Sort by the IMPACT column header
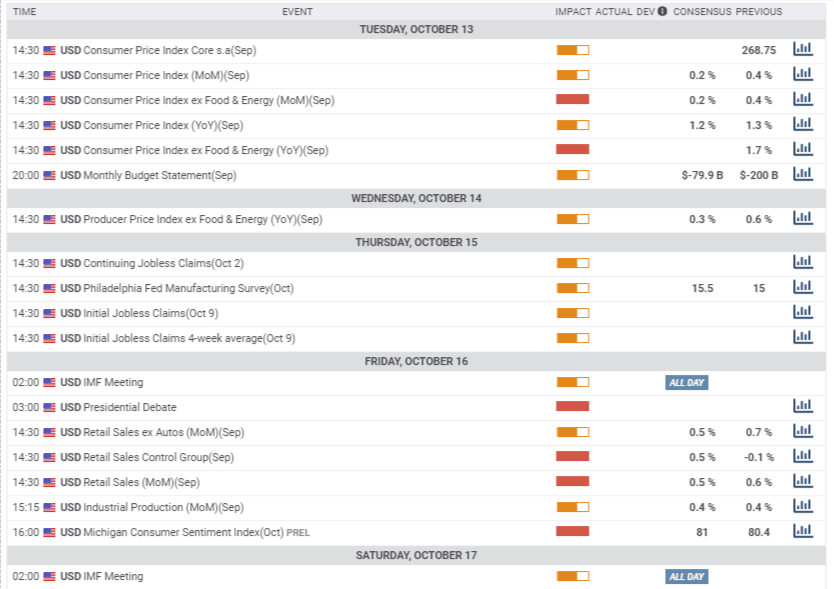 pos(573,12)
